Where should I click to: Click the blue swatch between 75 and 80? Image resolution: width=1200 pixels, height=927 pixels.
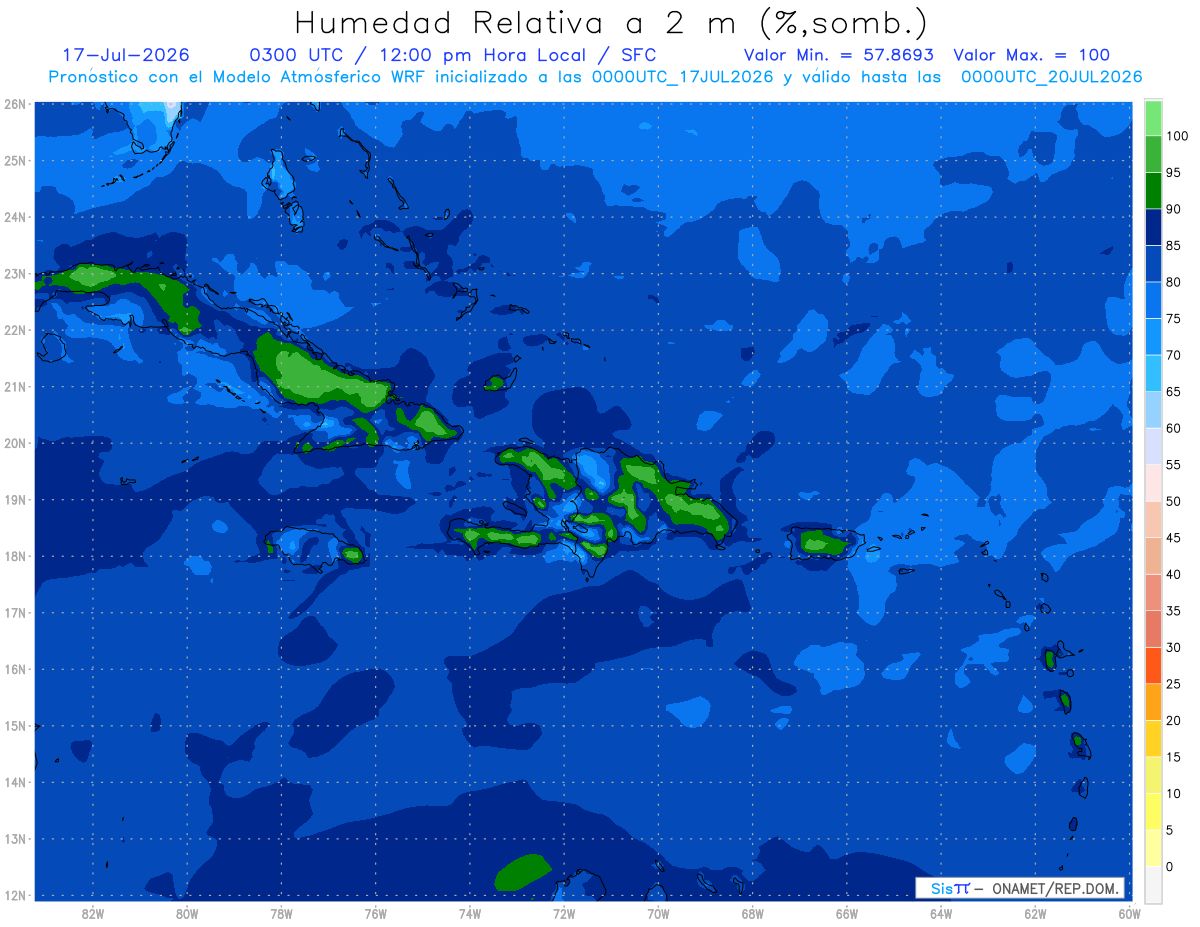pyautogui.click(x=1153, y=300)
